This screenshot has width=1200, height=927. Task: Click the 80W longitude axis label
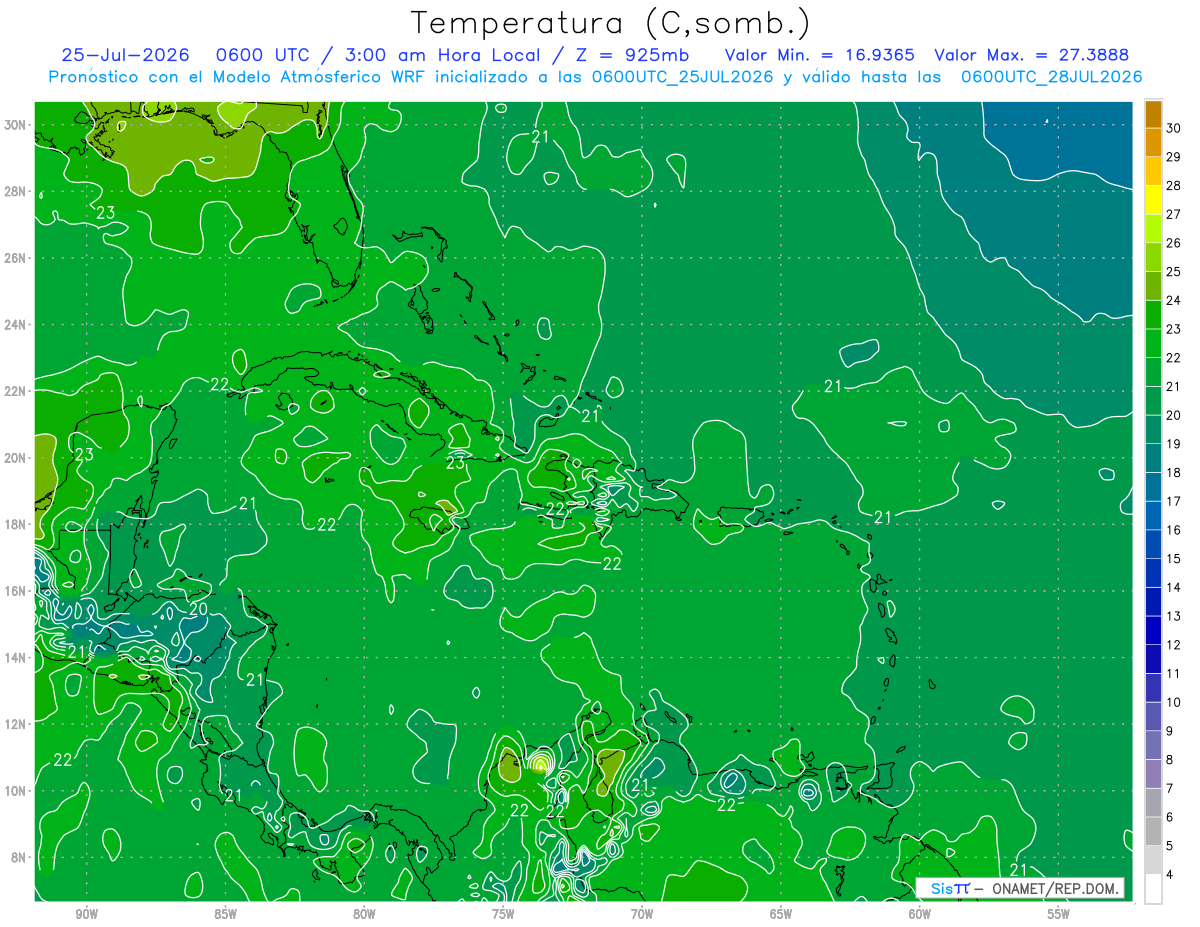pyautogui.click(x=364, y=914)
